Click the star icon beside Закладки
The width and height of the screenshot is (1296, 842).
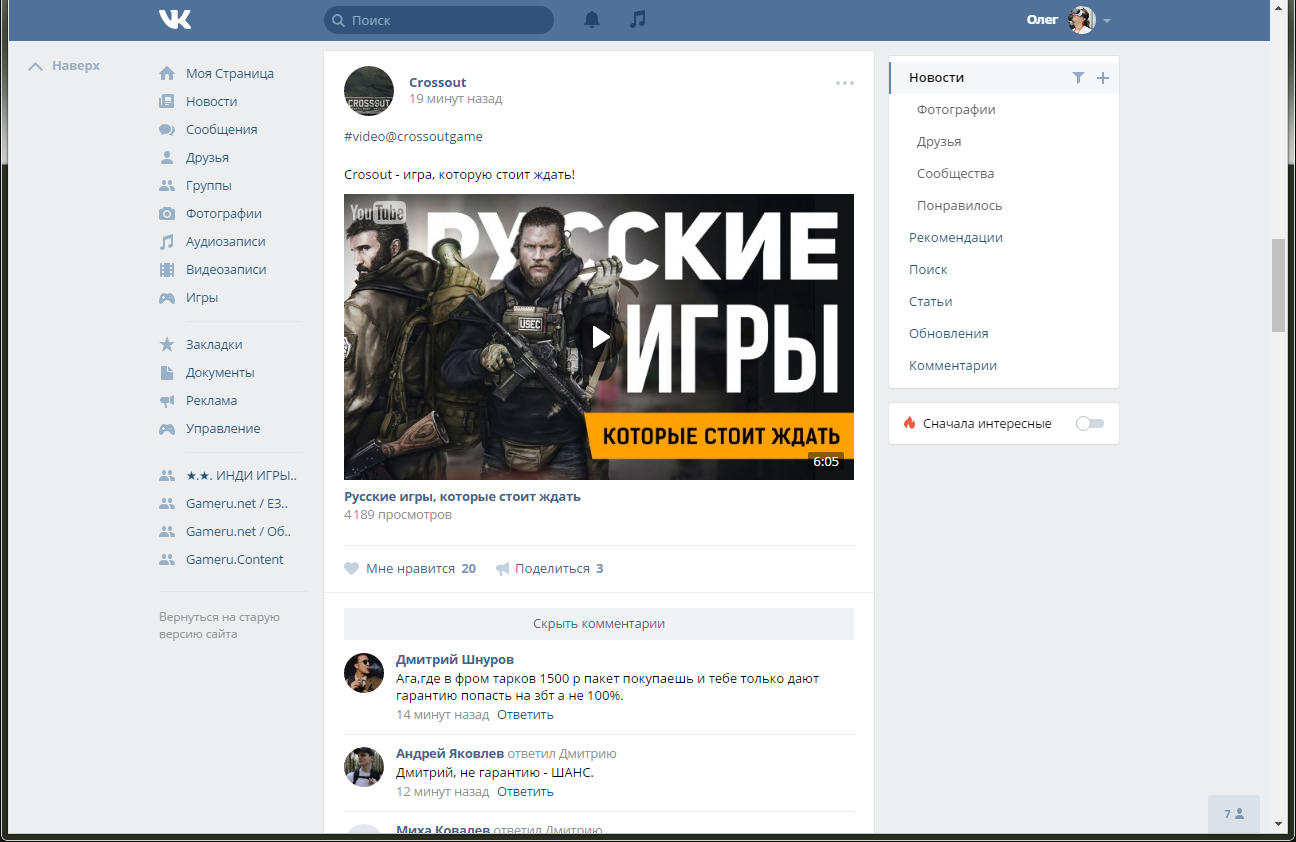pos(167,344)
